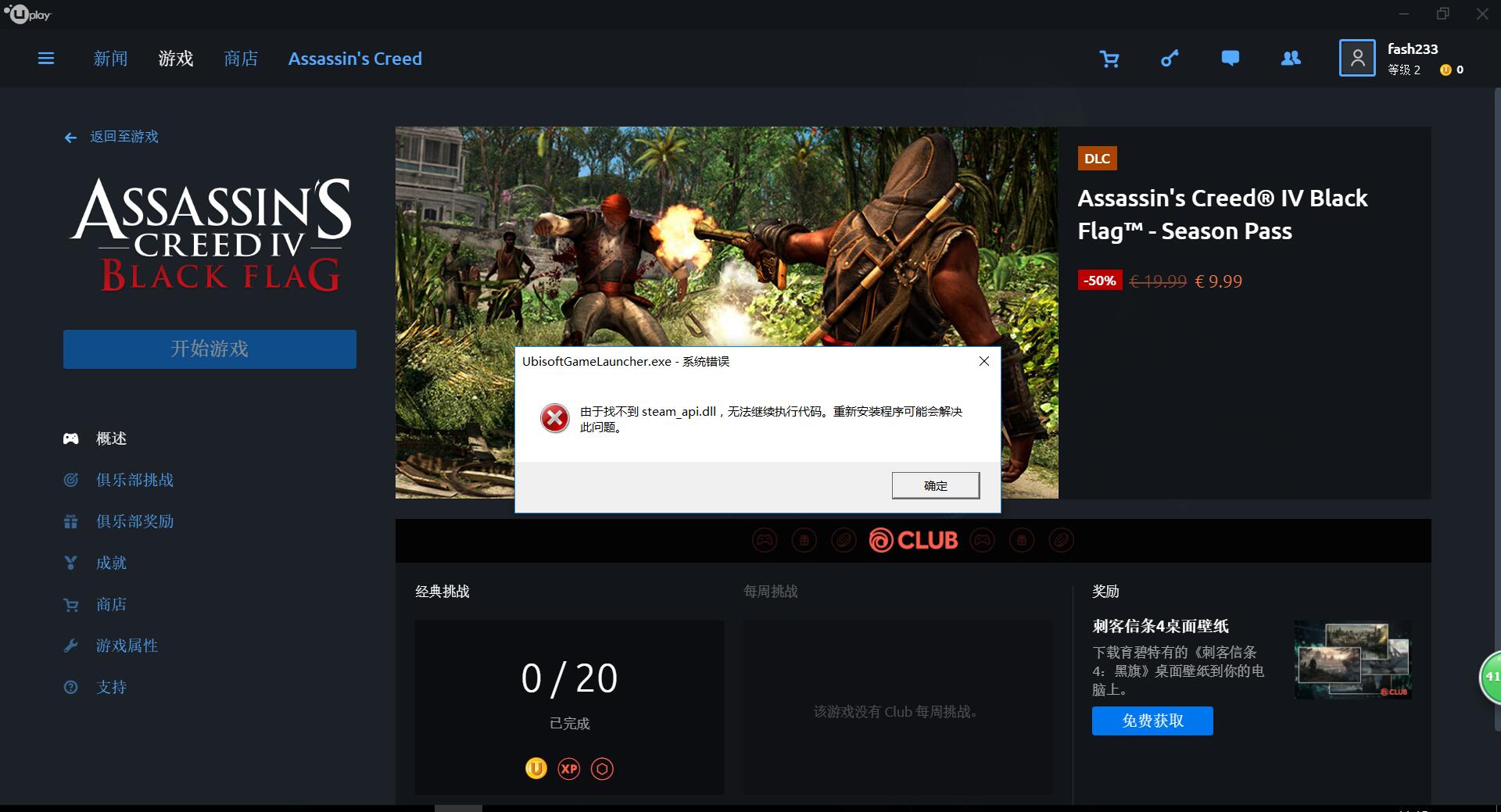Click the target icon beside 俱乐部挑战
This screenshot has width=1501, height=812.
tap(70, 480)
